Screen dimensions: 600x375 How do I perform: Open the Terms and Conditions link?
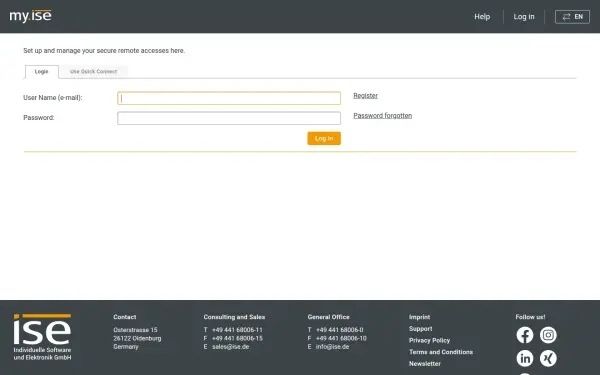tap(441, 352)
